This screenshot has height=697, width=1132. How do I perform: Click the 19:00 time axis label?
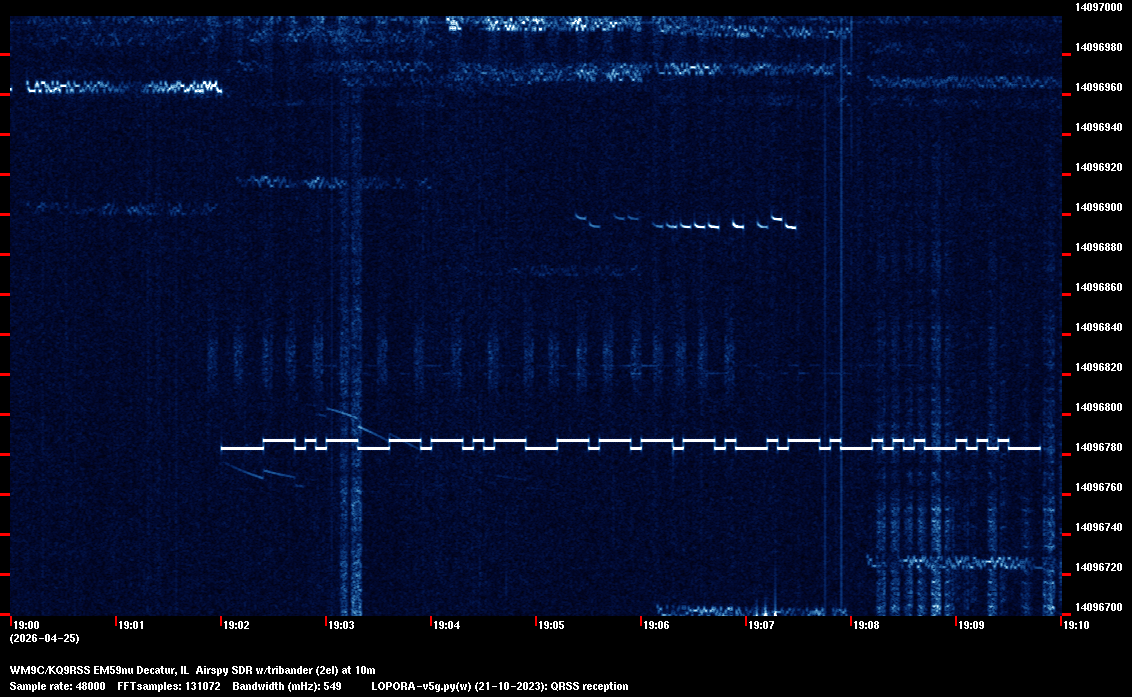pos(27,625)
